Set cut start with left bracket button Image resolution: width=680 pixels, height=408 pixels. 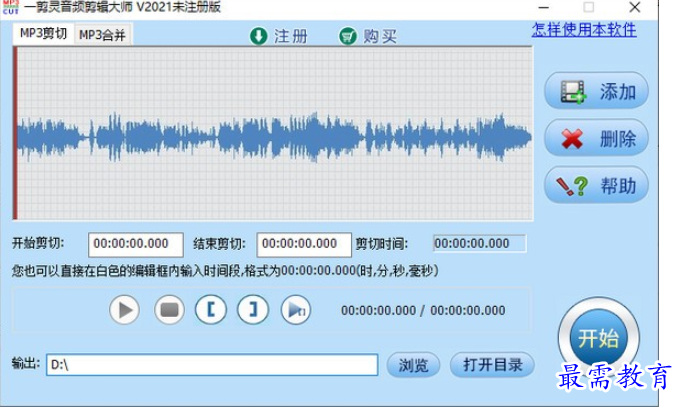(211, 310)
